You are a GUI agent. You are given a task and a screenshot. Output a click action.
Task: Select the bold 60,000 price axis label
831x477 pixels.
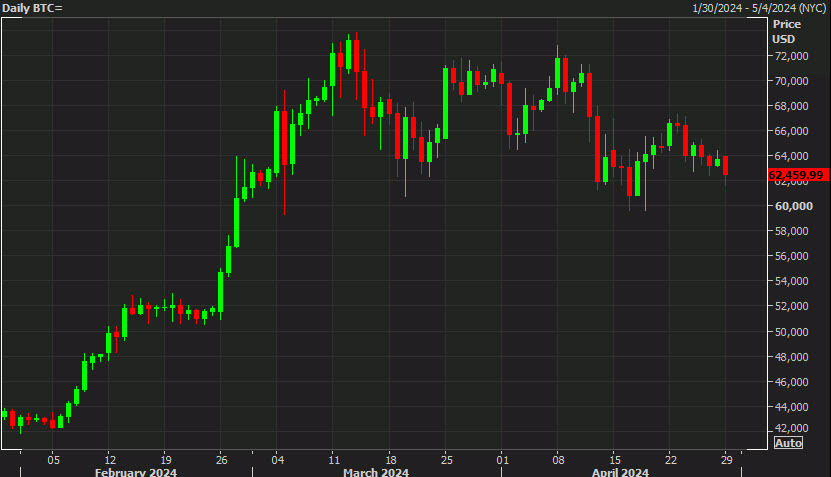[793, 206]
